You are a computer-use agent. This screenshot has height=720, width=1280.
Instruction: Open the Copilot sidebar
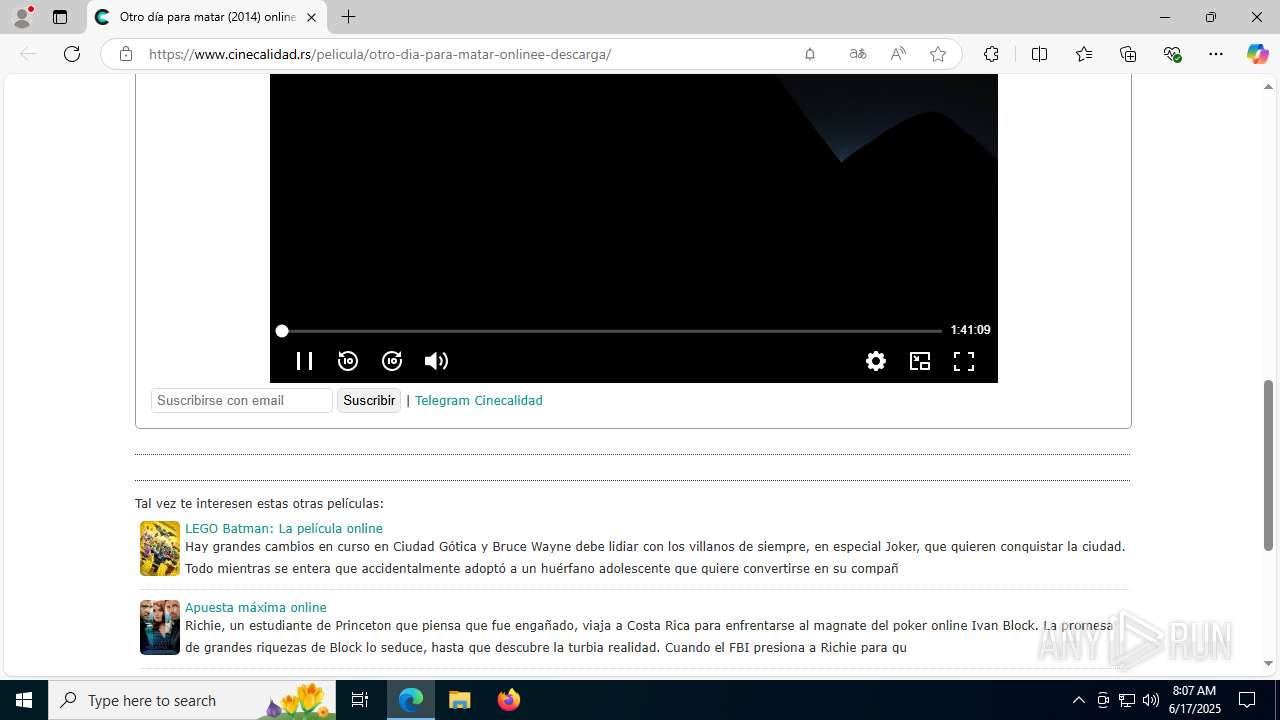point(1257,54)
